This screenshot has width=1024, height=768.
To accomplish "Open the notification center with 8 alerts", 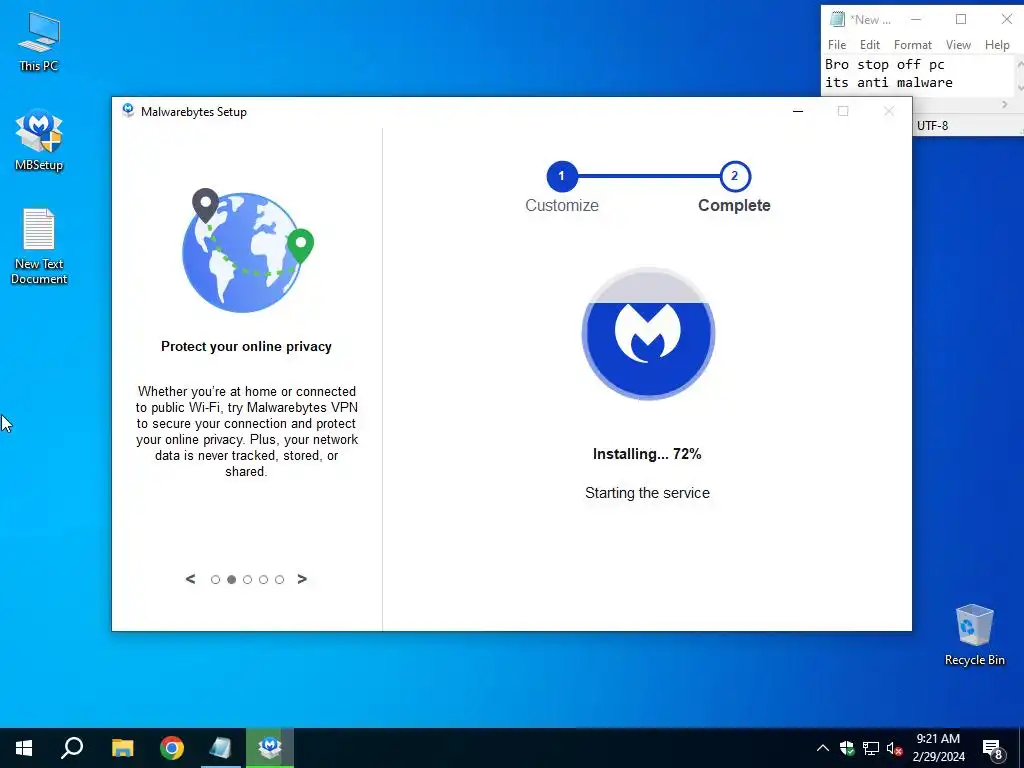I will [x=993, y=749].
